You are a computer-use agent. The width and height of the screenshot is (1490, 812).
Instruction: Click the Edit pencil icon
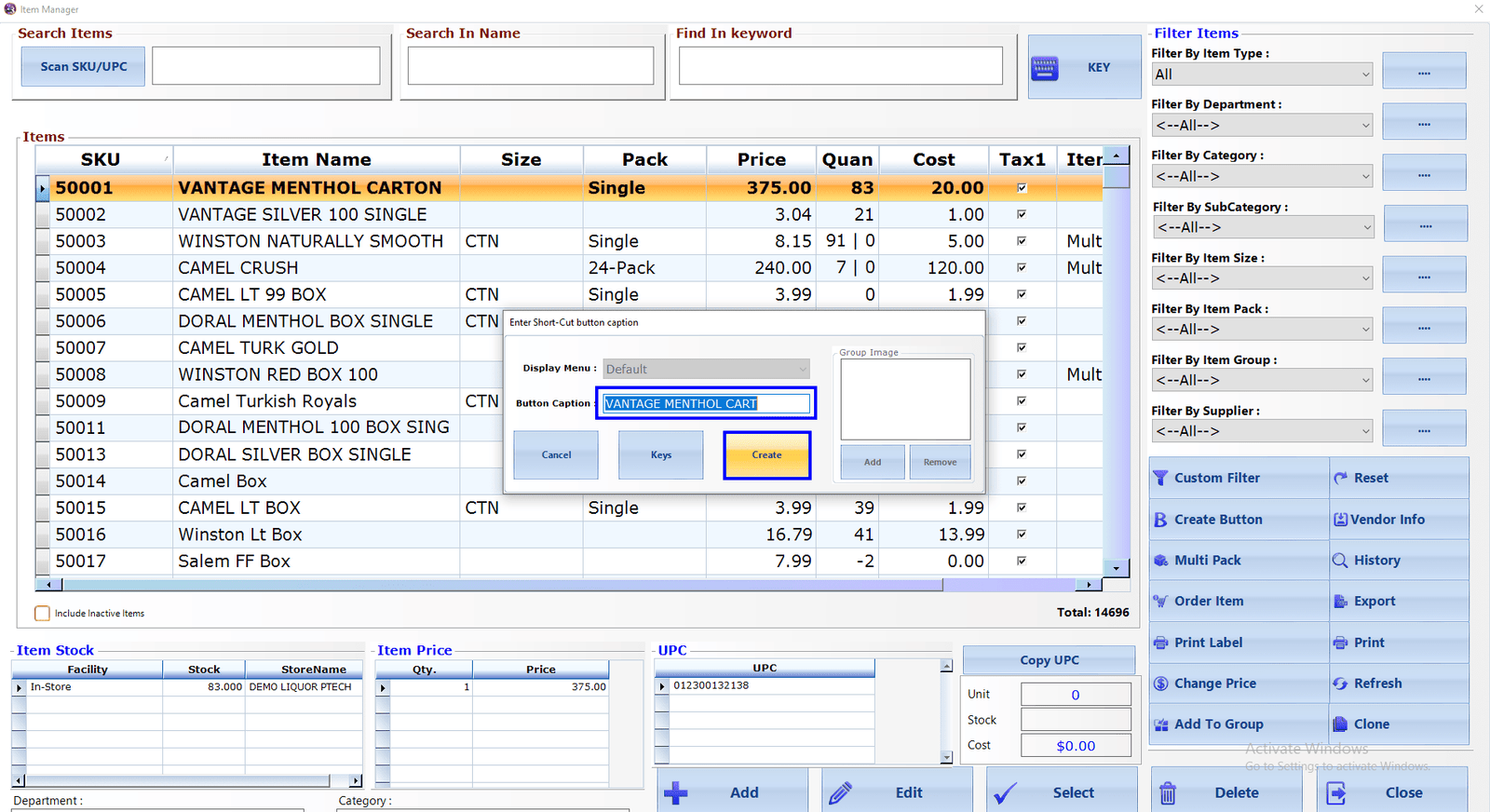pos(840,793)
